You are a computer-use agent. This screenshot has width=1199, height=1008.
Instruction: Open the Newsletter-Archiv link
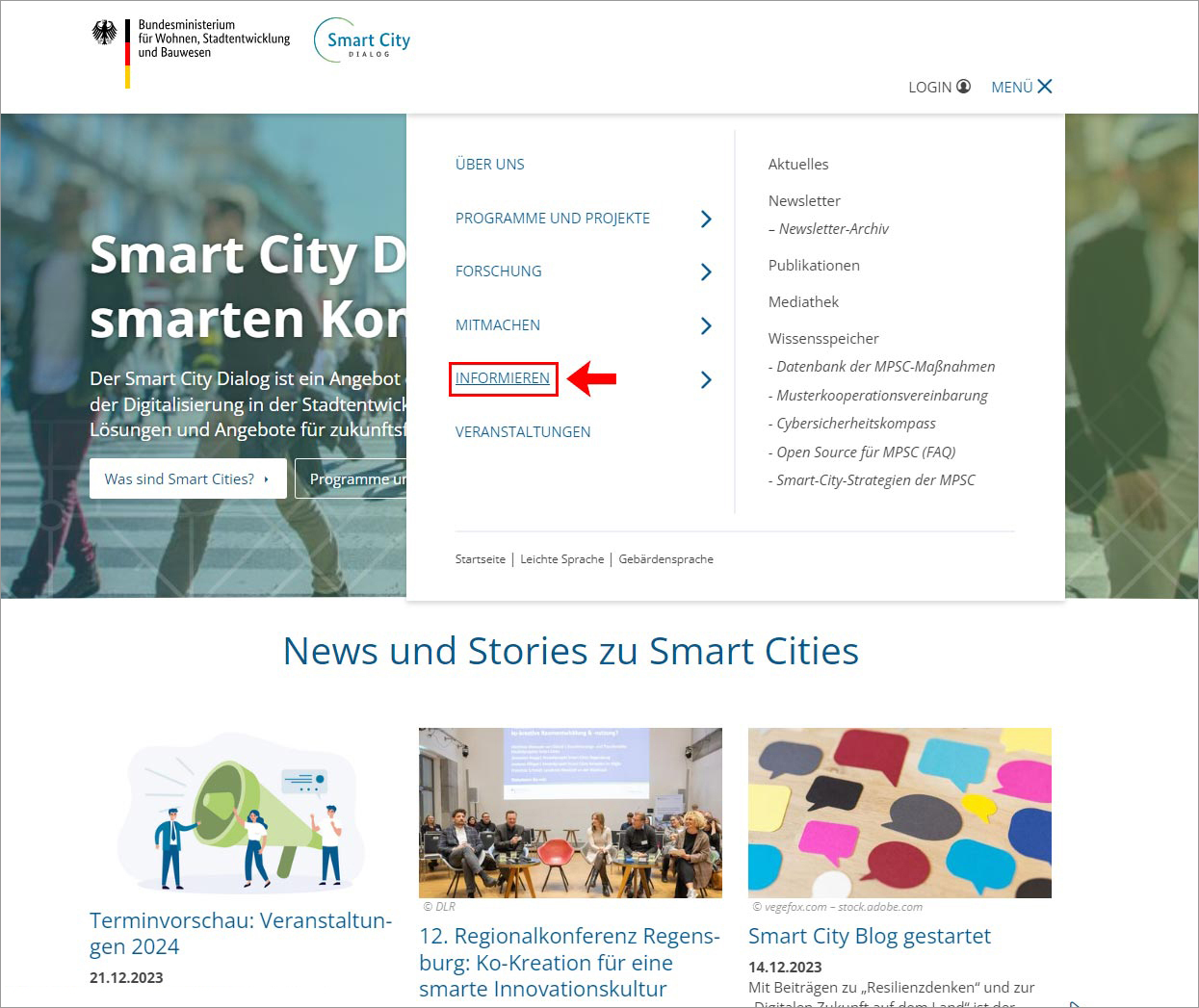(833, 229)
